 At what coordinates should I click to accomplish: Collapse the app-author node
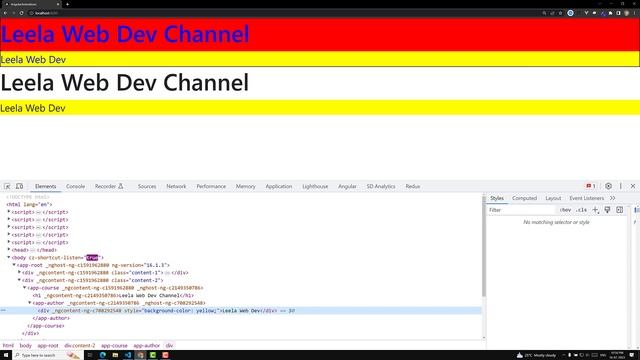click(30, 302)
